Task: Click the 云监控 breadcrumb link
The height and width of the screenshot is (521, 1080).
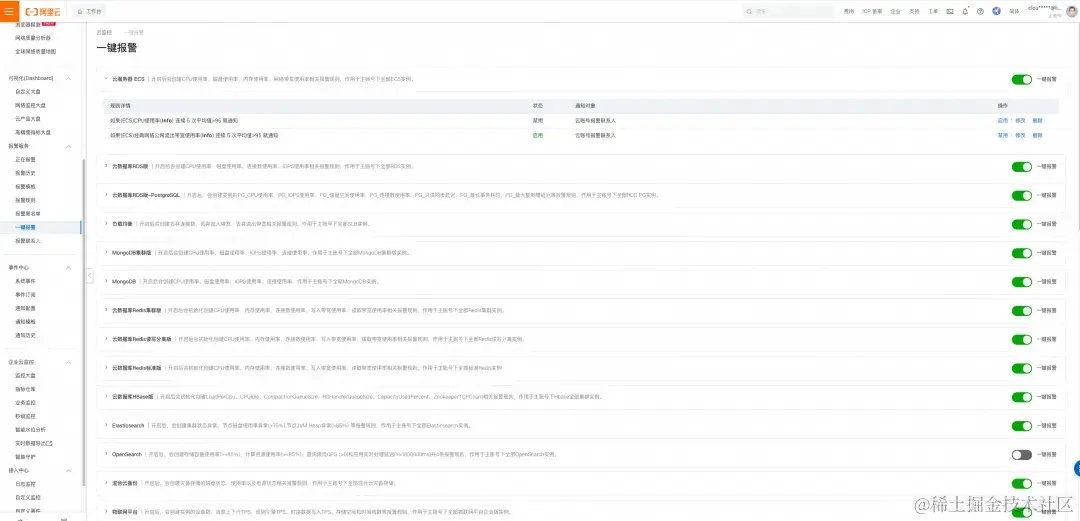Action: tap(103, 32)
